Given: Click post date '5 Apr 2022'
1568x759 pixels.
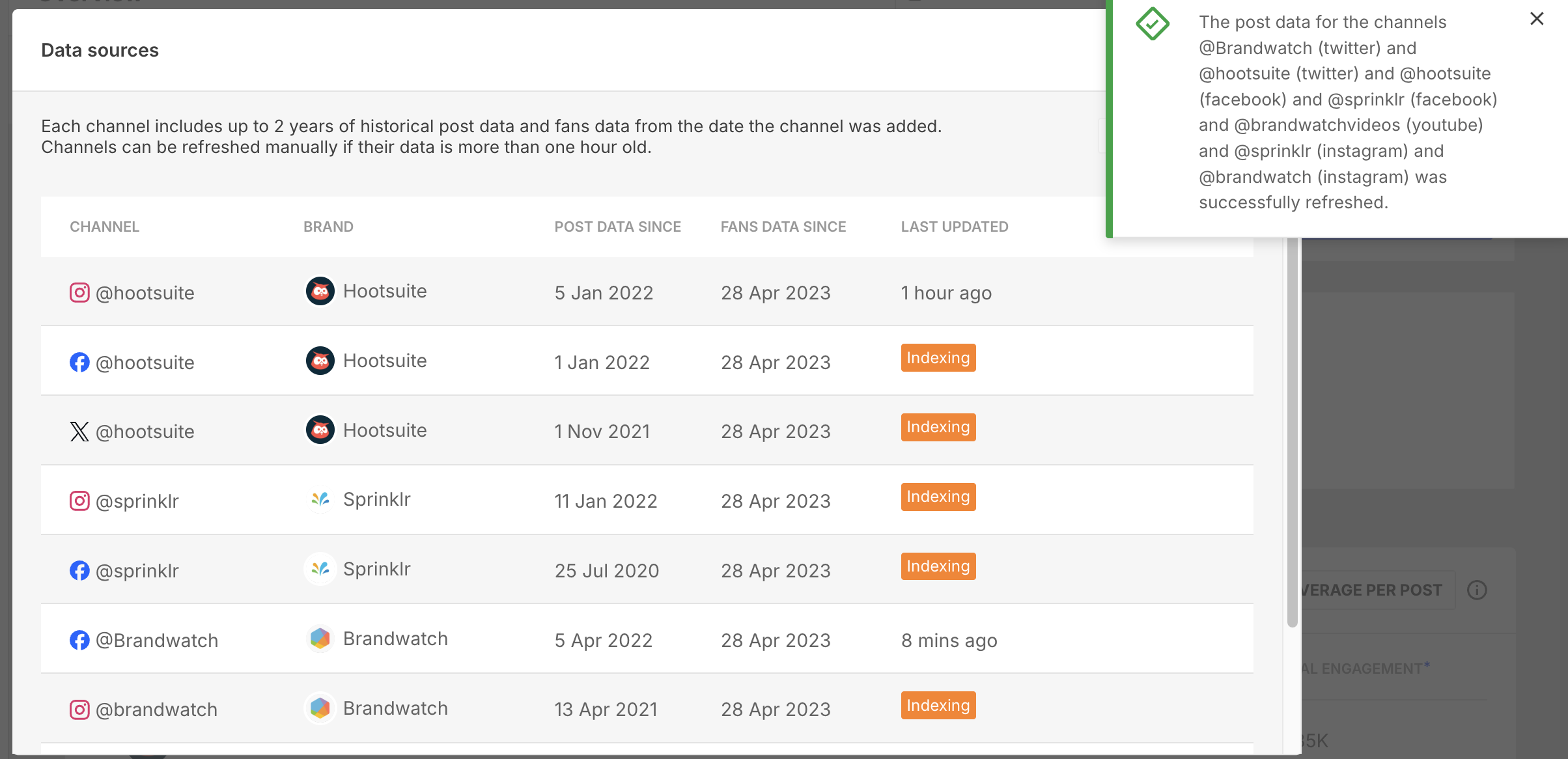Looking at the screenshot, I should (603, 641).
